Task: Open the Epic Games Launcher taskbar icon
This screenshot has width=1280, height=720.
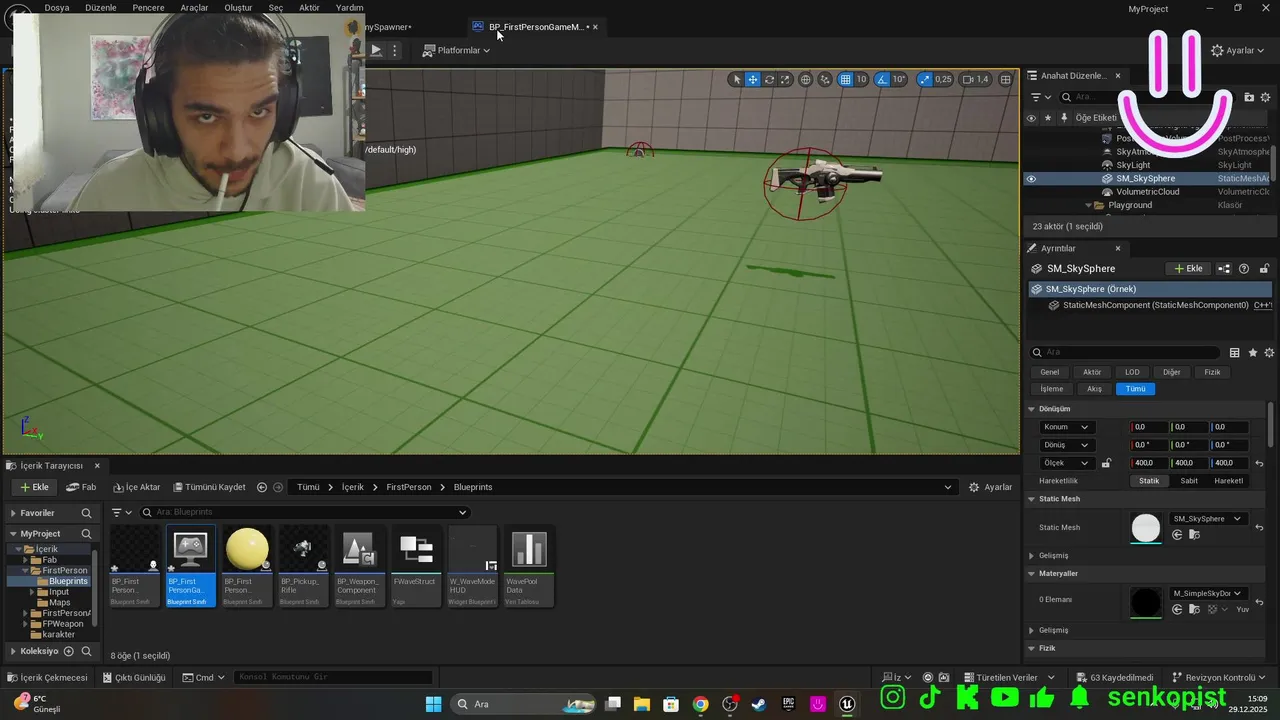Action: (789, 704)
